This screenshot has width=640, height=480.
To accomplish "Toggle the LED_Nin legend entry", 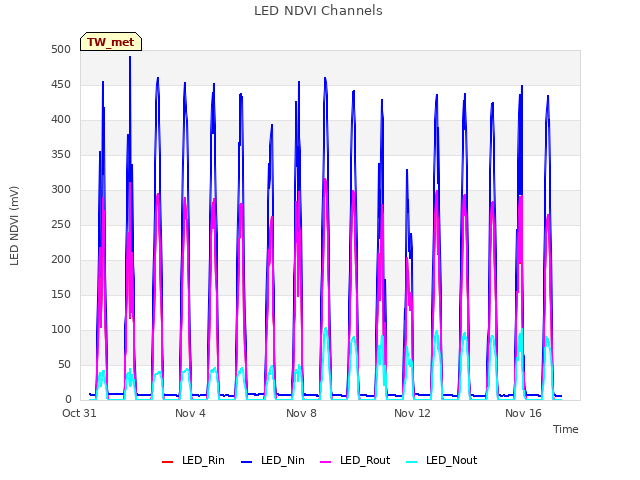I will (273, 460).
